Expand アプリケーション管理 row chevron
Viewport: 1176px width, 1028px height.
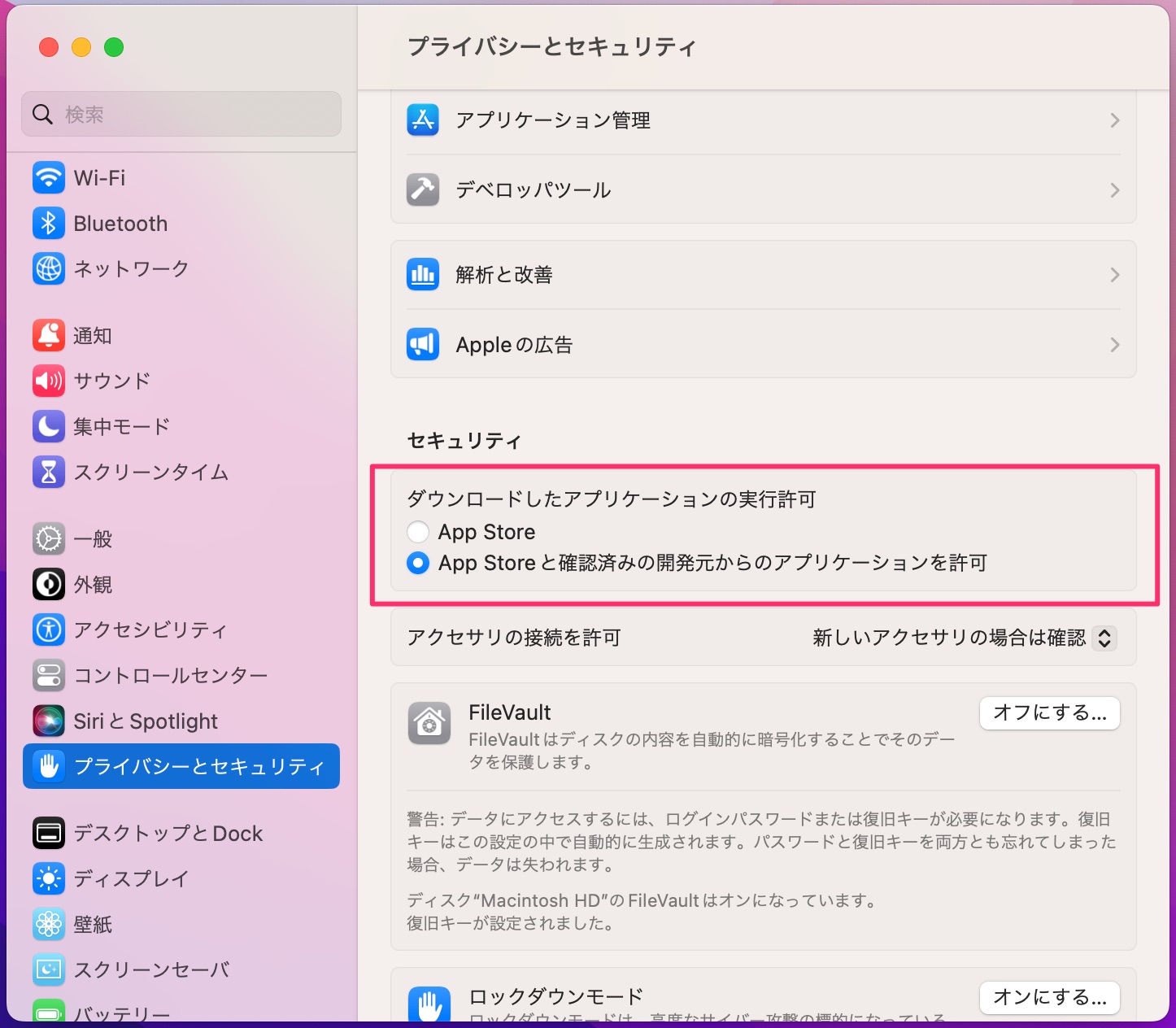[x=1115, y=120]
